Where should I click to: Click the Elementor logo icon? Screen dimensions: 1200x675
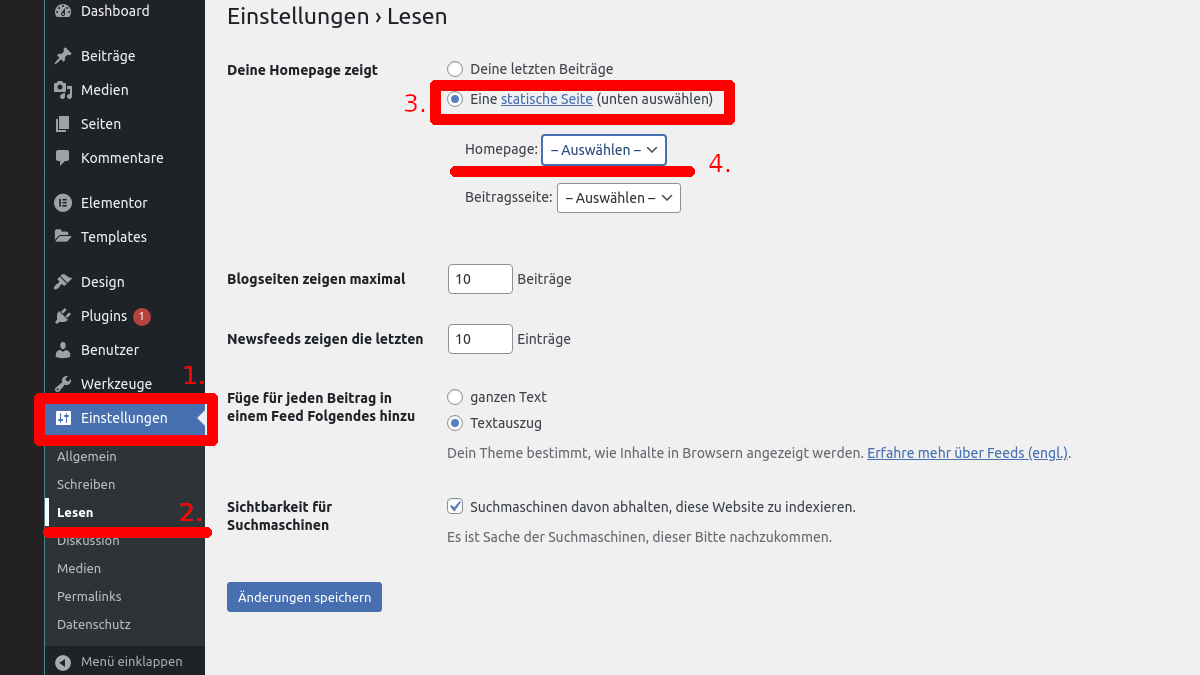pos(63,203)
